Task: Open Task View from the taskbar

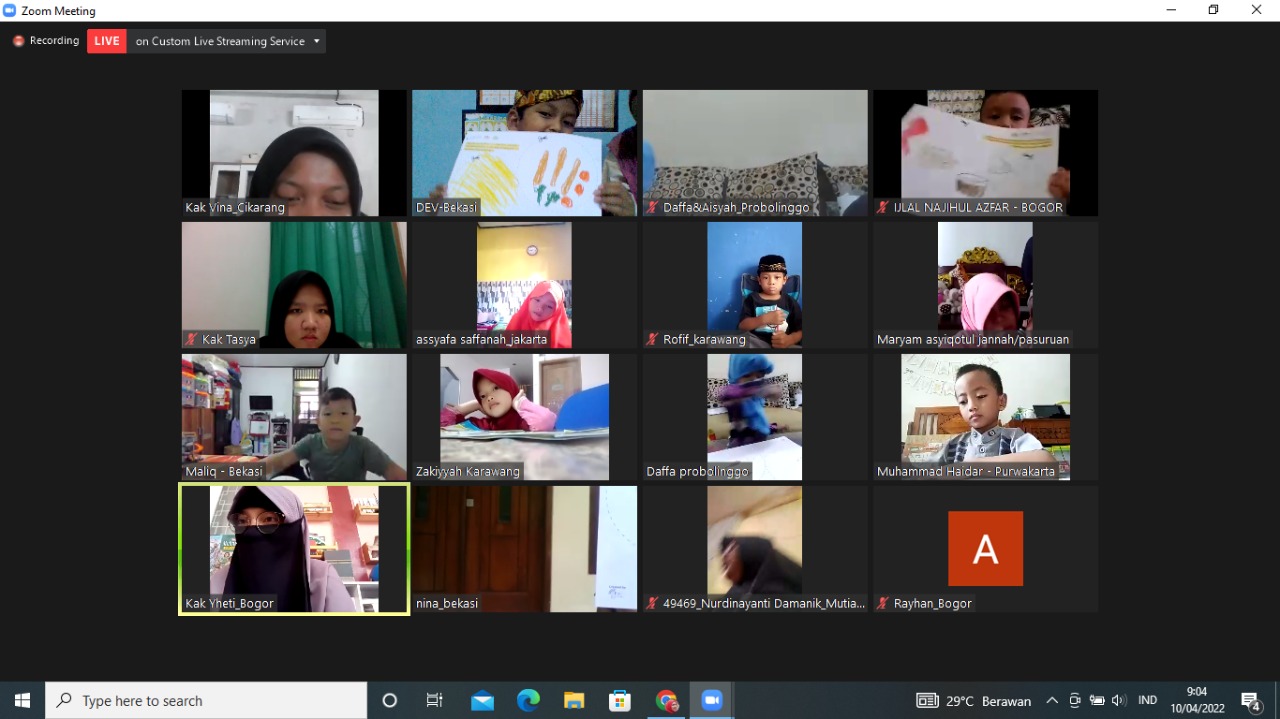Action: [x=434, y=700]
